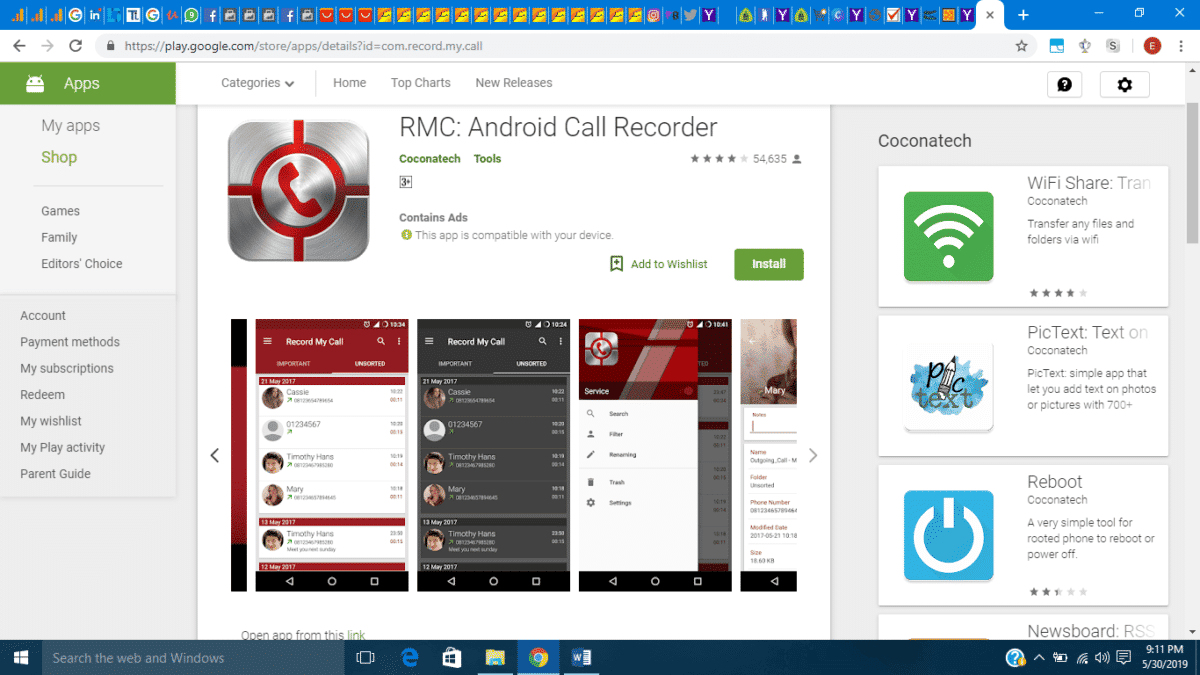Open Family category in sidebar
Viewport: 1200px width, 675px height.
(59, 238)
